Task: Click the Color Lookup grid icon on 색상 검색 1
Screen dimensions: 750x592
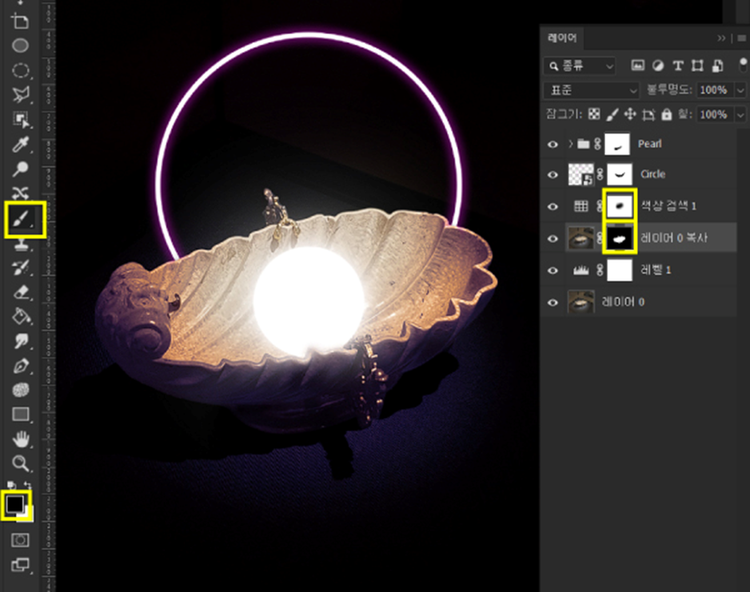Action: click(x=581, y=206)
